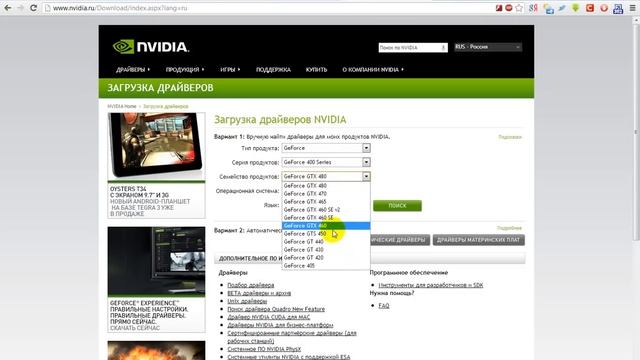Open the Подбор драйвера link
This screenshot has width=640, height=360.
(x=251, y=285)
